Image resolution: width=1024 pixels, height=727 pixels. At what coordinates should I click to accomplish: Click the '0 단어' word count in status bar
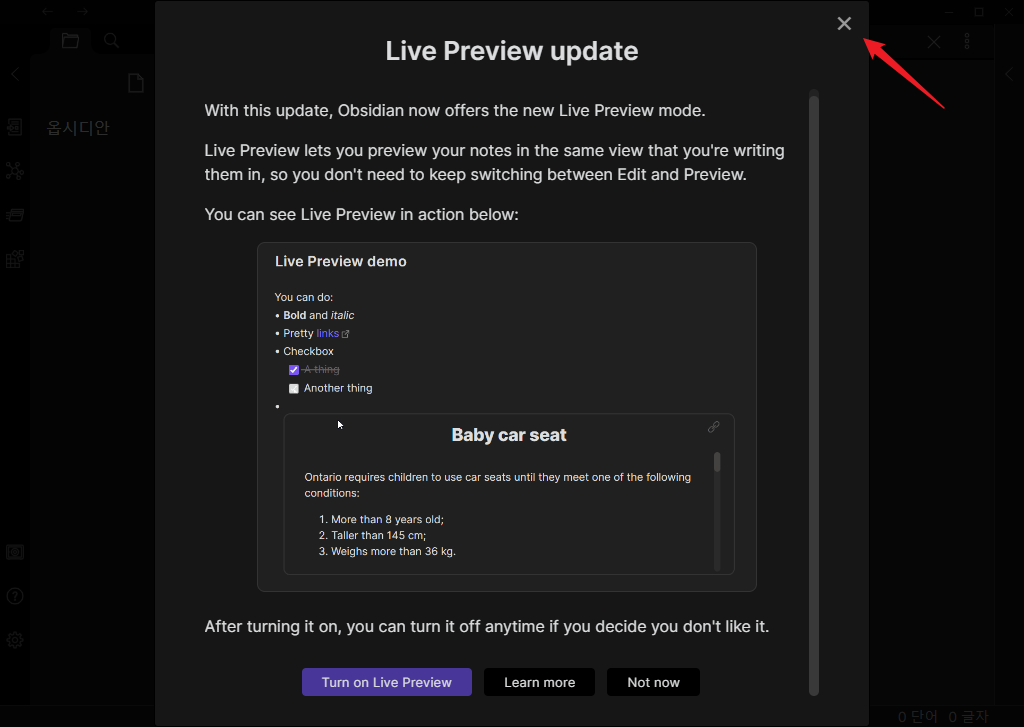coord(918,717)
